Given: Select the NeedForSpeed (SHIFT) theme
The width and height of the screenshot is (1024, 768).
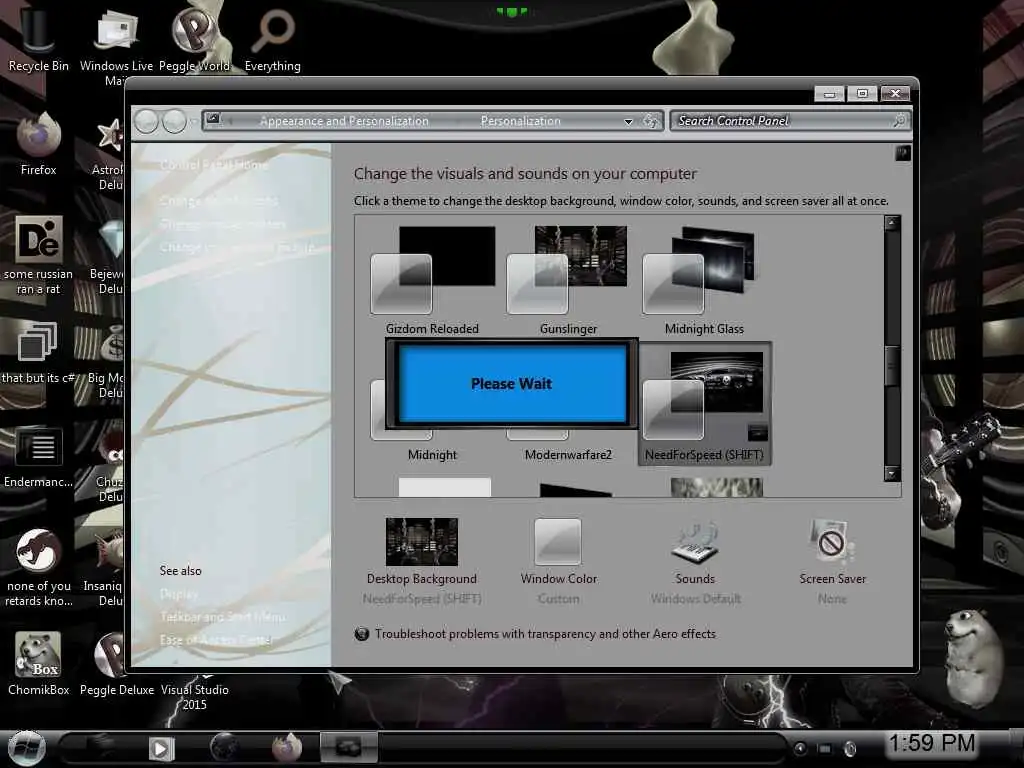Looking at the screenshot, I should [705, 404].
